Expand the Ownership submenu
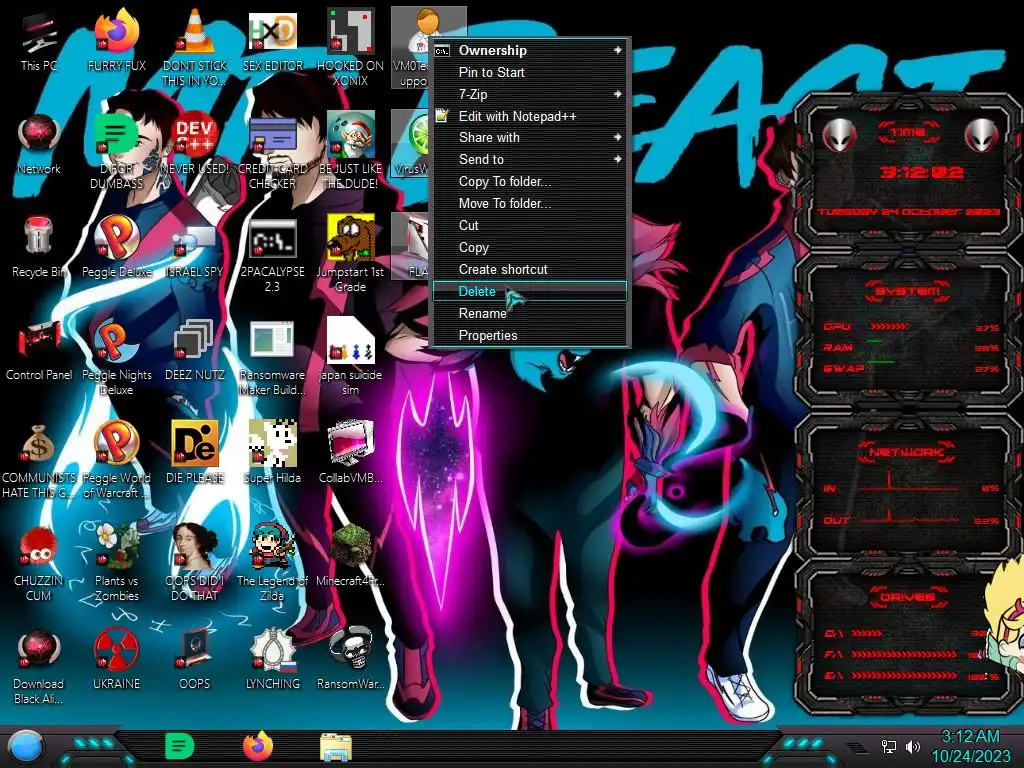1024x768 pixels. pyautogui.click(x=530, y=50)
